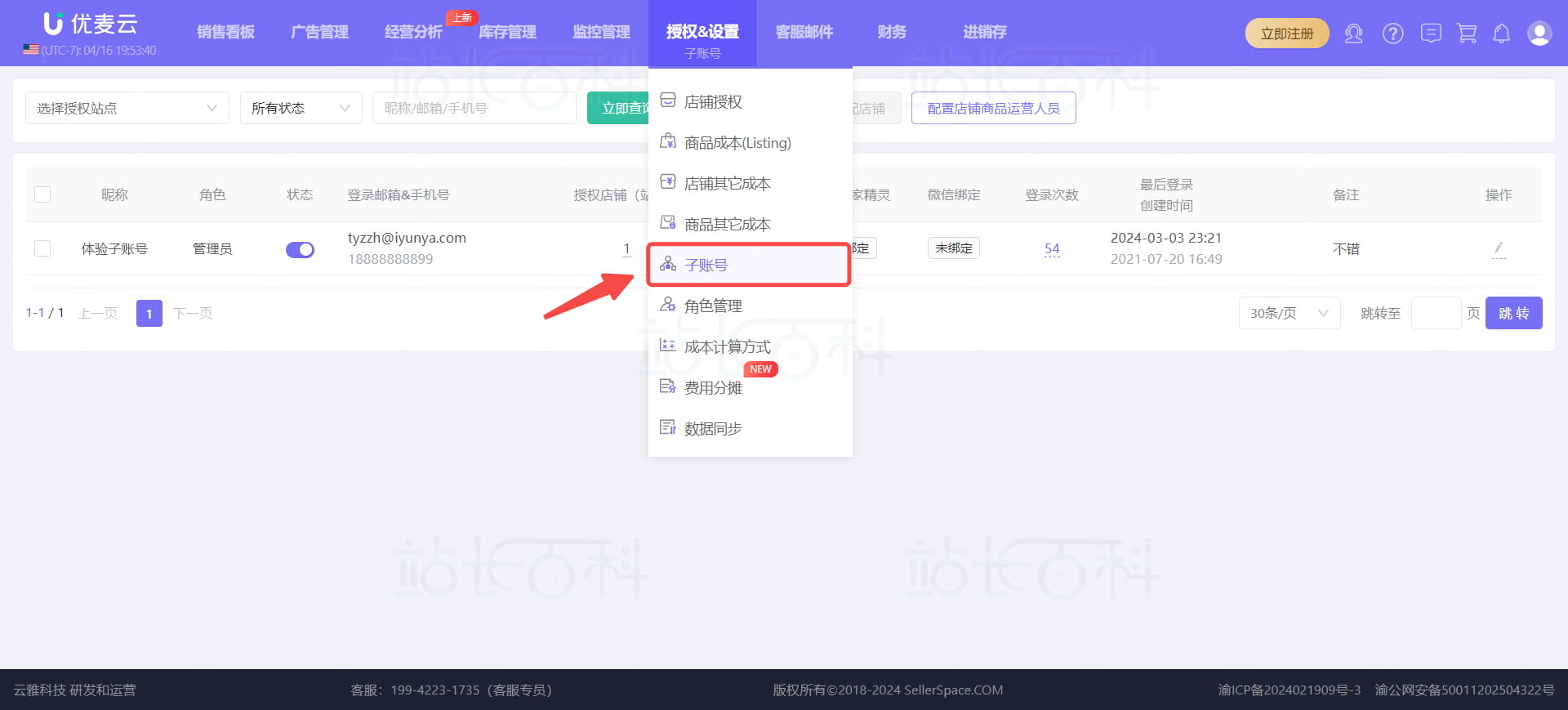Click the 费用分摊 icon
Image resolution: width=1568 pixels, height=710 pixels.
click(x=668, y=386)
